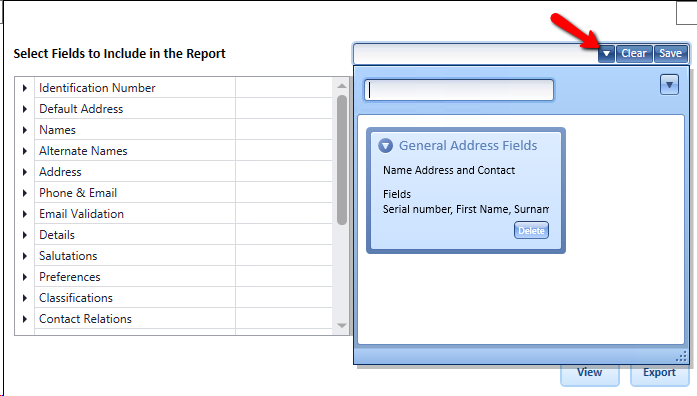Click the scroll up arrow of field list
The width and height of the screenshot is (697, 396).
pyautogui.click(x=341, y=86)
